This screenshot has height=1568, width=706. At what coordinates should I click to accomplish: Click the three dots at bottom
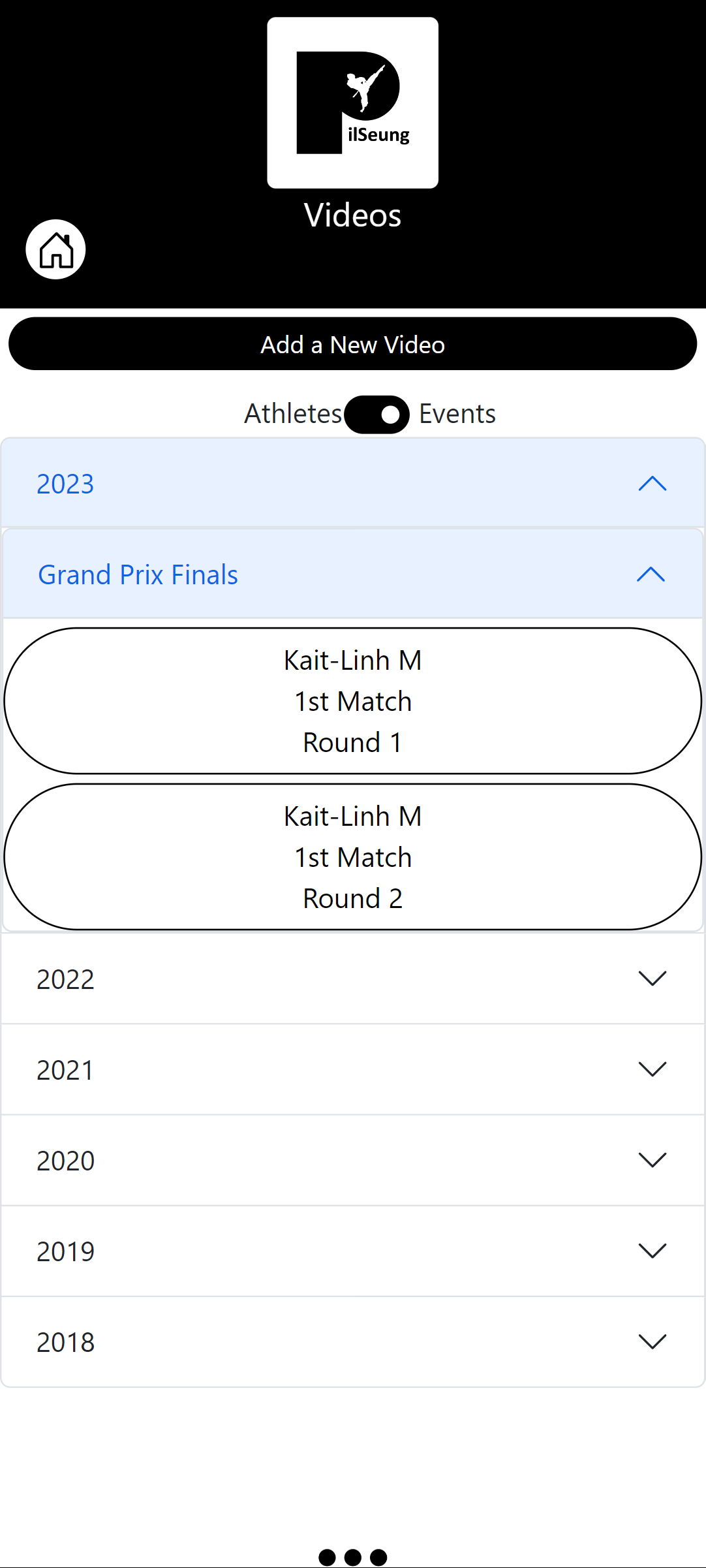coord(353,1557)
